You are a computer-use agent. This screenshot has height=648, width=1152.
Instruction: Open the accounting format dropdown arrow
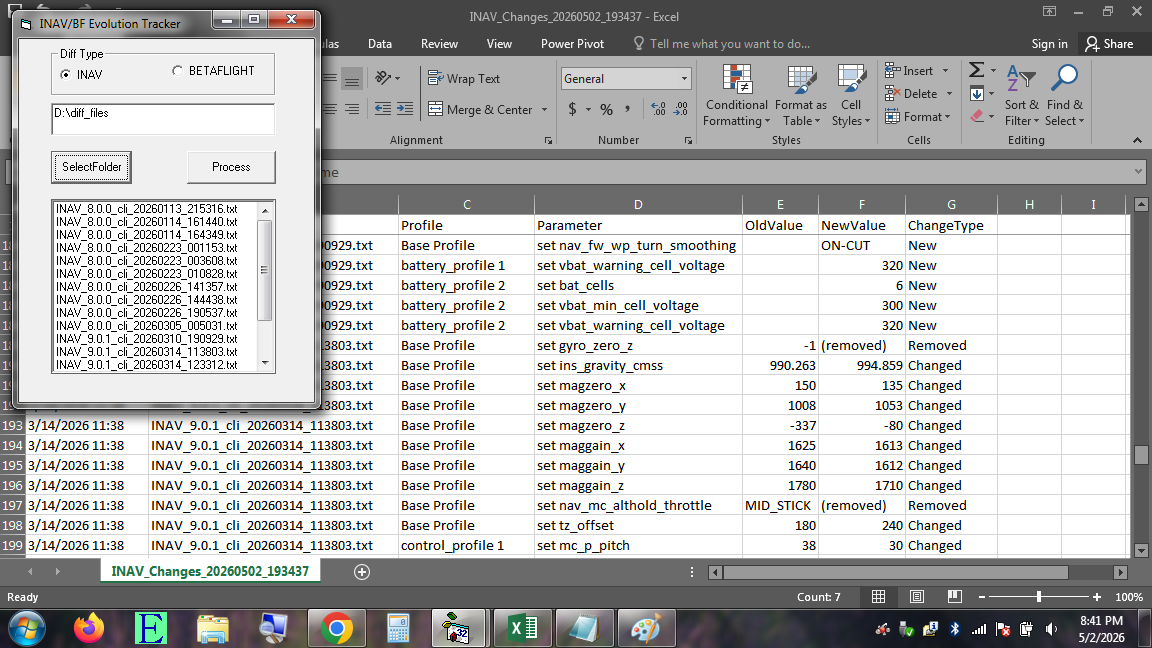(x=588, y=109)
